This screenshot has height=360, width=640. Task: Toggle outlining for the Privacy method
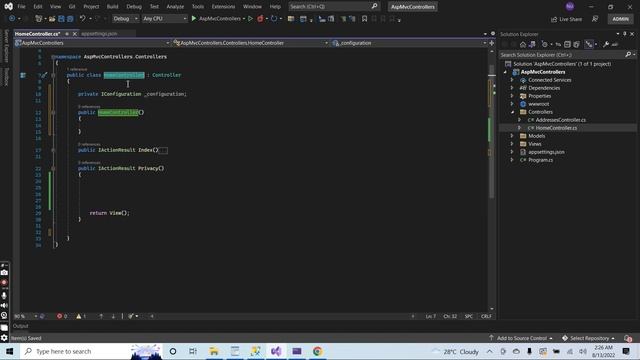point(53,169)
